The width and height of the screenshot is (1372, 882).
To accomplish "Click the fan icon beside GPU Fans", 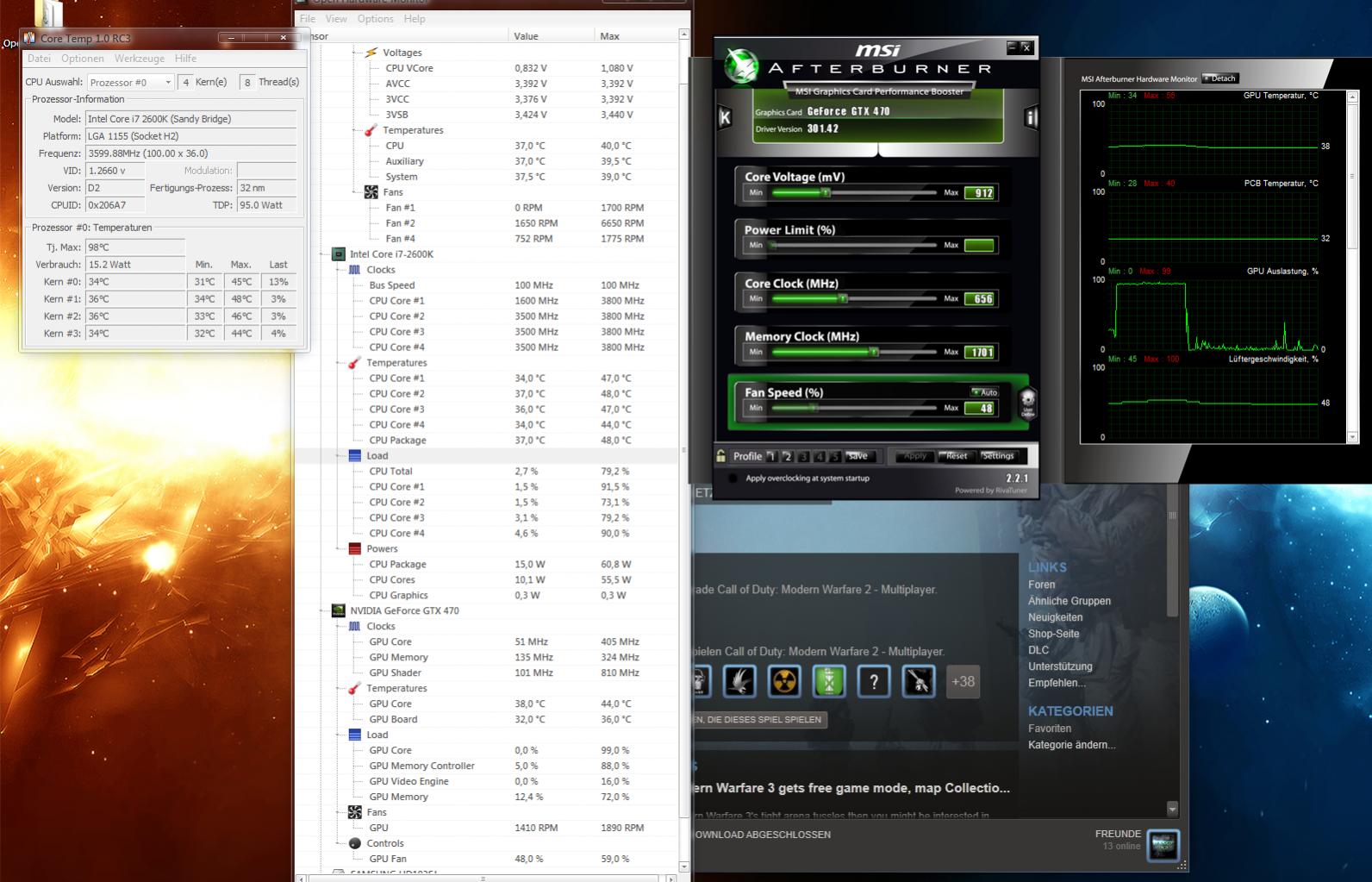I will pos(355,812).
